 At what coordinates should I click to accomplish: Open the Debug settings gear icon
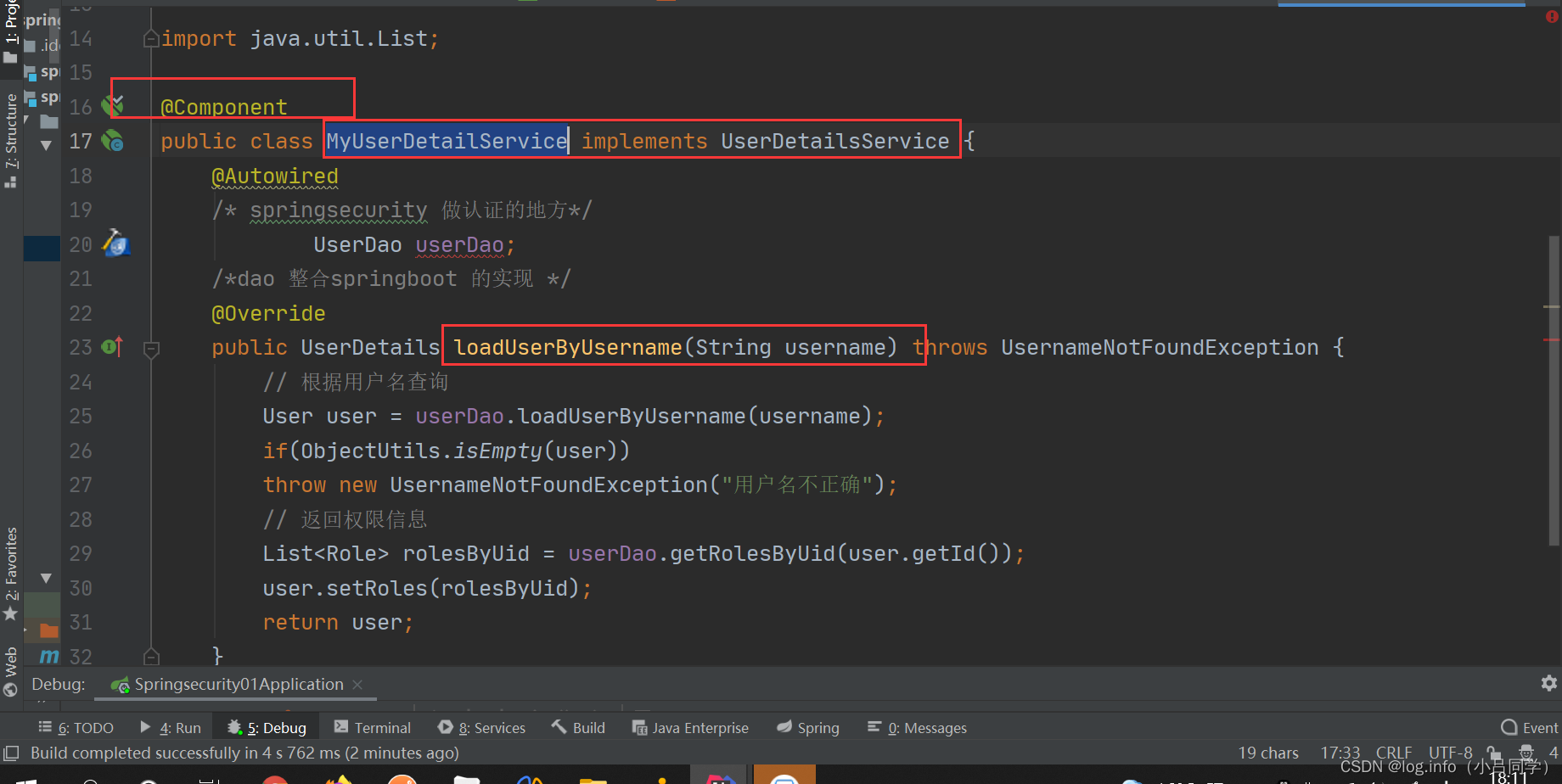tap(1548, 683)
